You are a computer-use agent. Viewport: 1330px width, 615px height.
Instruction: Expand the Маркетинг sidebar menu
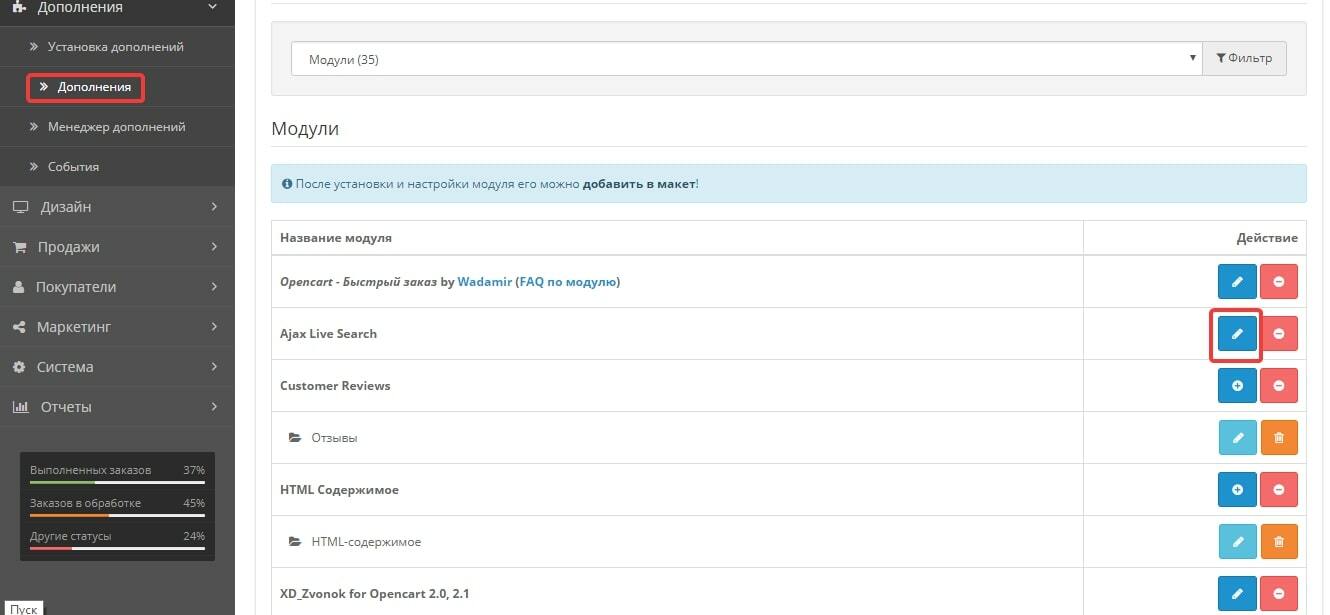click(117, 327)
